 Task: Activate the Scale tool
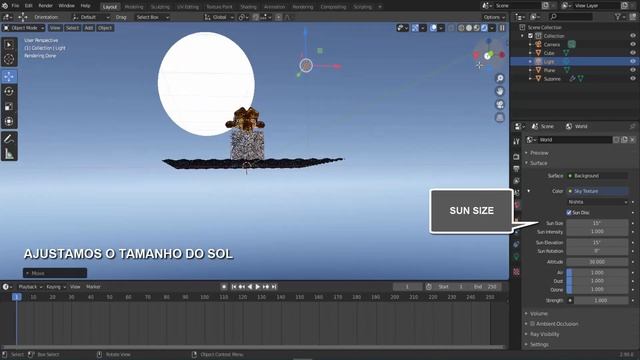pos(9,107)
